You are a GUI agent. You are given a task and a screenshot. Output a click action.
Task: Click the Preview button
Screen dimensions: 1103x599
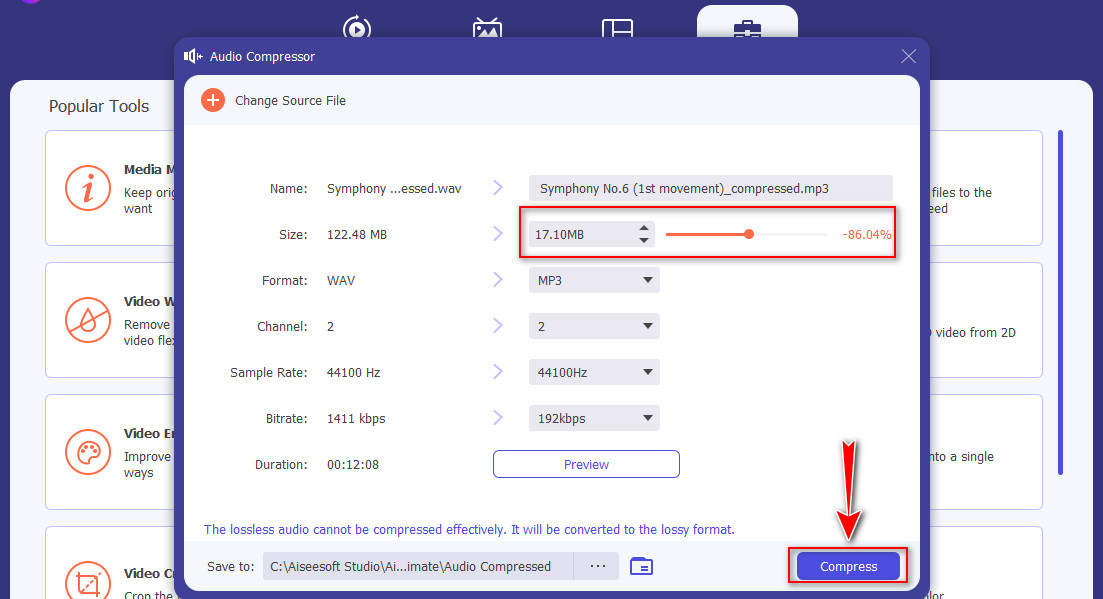click(586, 464)
